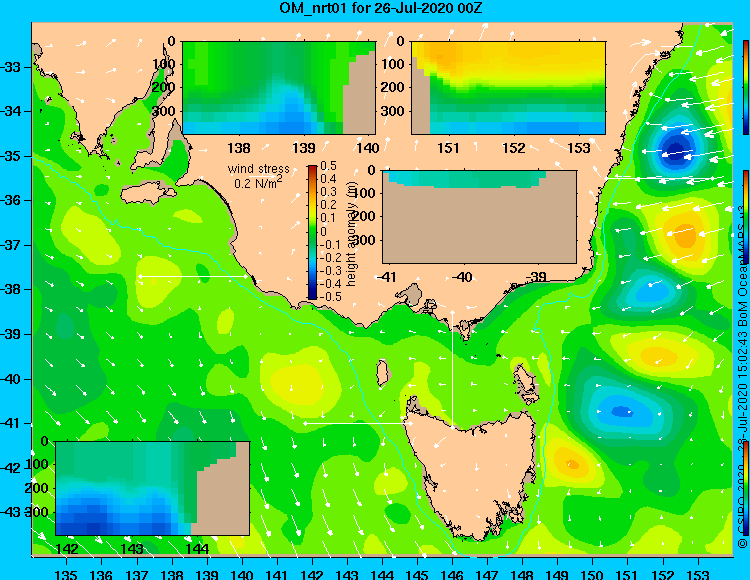Click the '139' tick label under the top-left inset
The height and width of the screenshot is (580, 750).
pos(304,148)
